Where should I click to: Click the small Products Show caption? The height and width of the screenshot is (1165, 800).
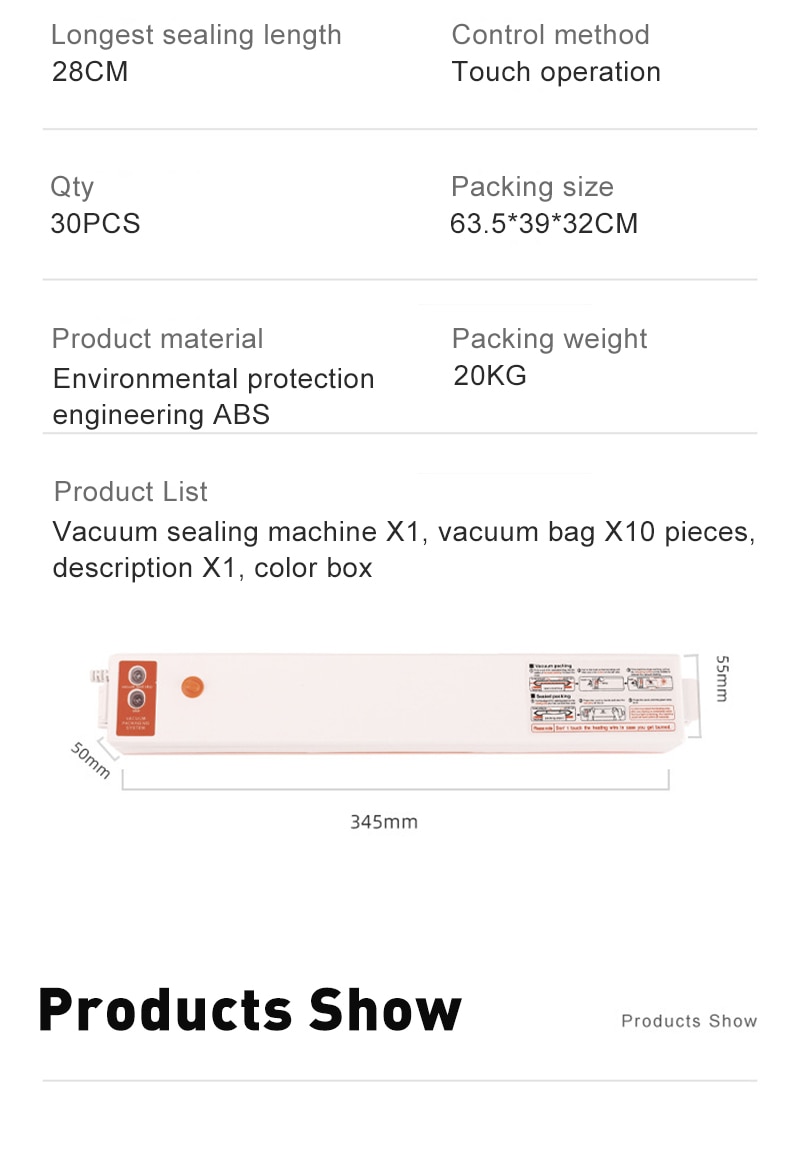(689, 1021)
